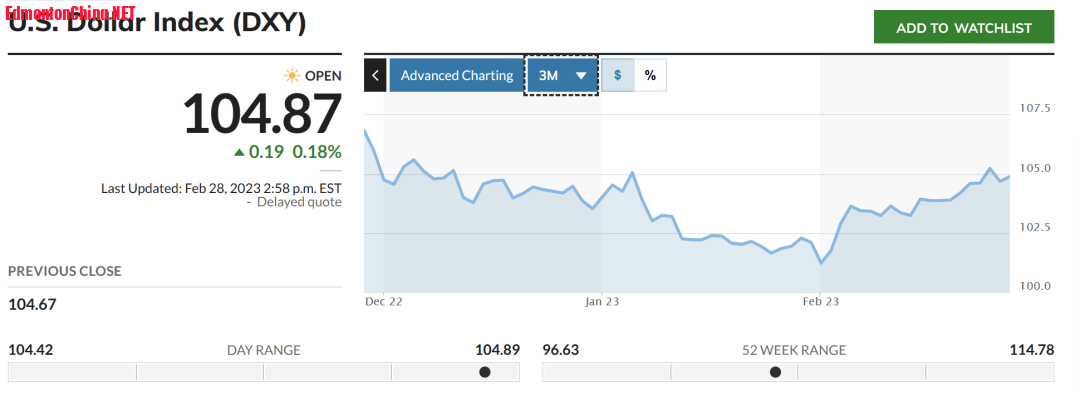Click the Feb 23 axis label
Image resolution: width=1080 pixels, height=396 pixels.
[820, 302]
